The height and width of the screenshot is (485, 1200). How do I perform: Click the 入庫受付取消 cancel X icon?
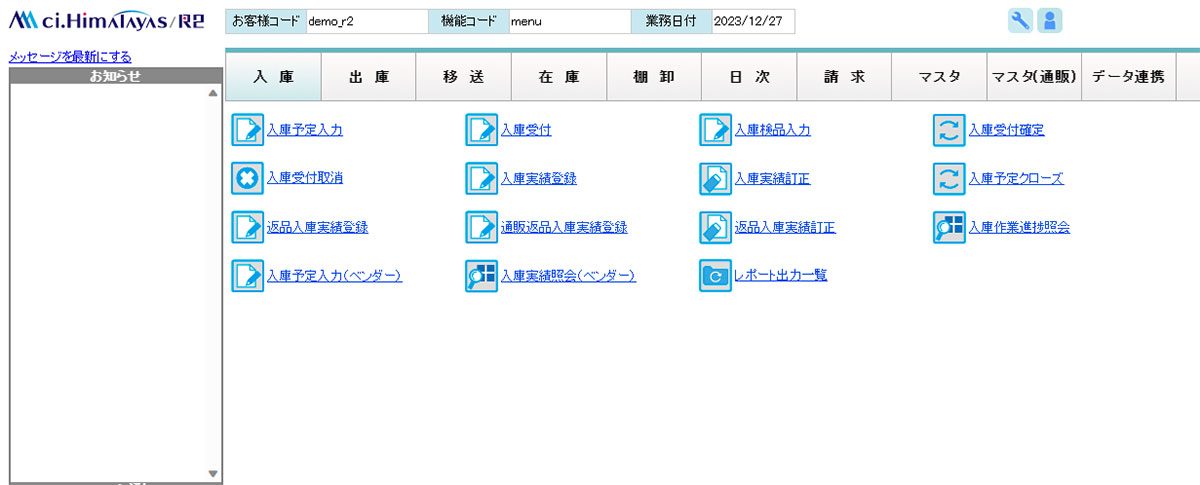pyautogui.click(x=247, y=178)
